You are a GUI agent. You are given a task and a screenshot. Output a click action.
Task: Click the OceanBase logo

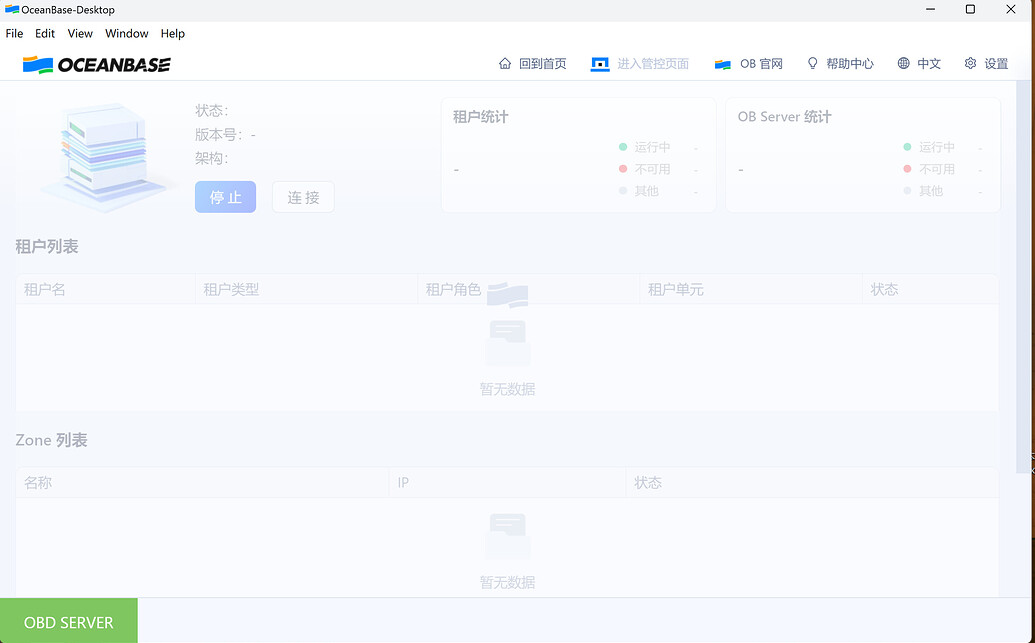[x=96, y=63]
